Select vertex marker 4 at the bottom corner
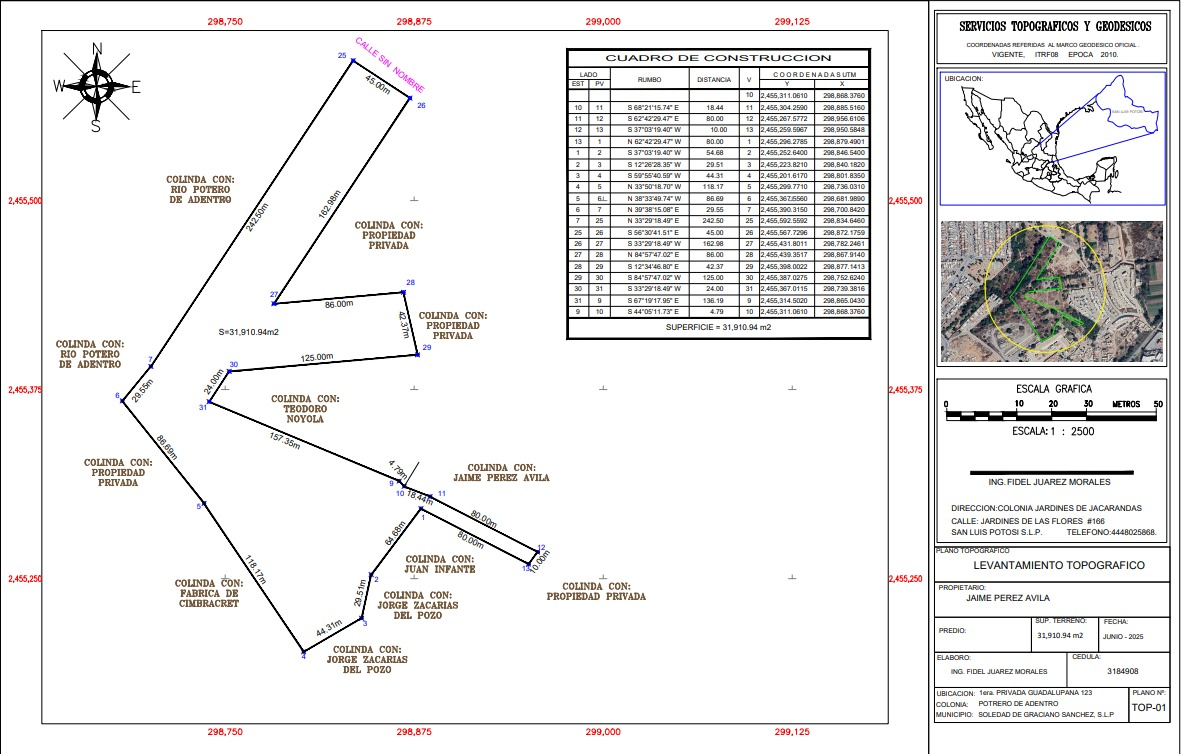Viewport: 1181px width, 754px height. pyautogui.click(x=303, y=650)
